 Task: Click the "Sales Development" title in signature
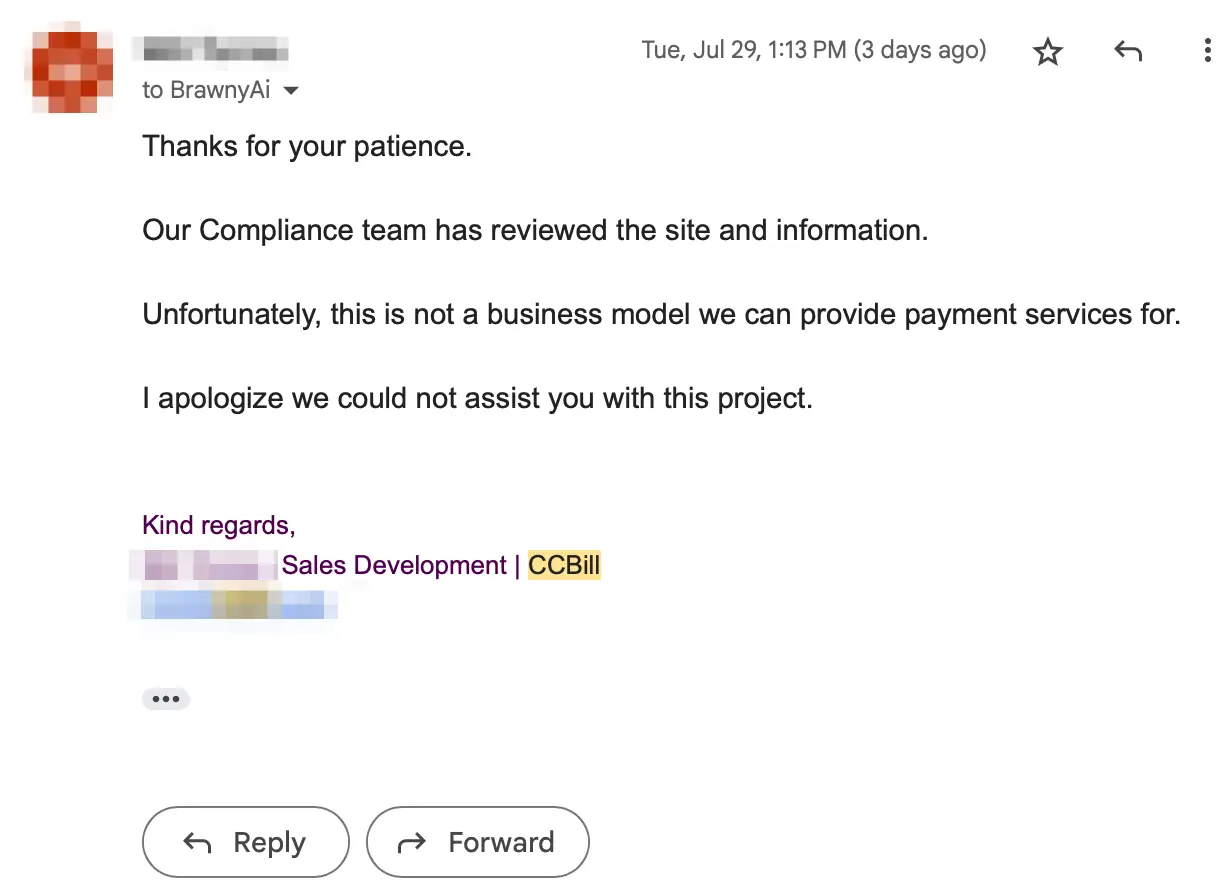(394, 565)
